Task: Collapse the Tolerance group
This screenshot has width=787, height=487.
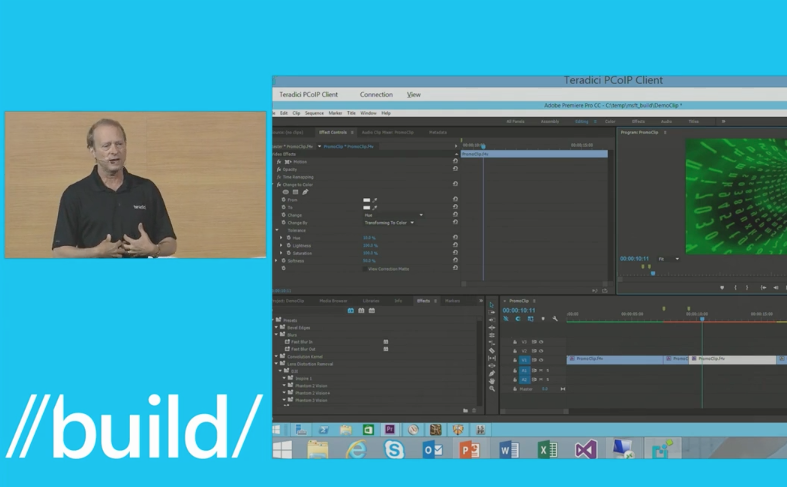Action: pyautogui.click(x=277, y=230)
